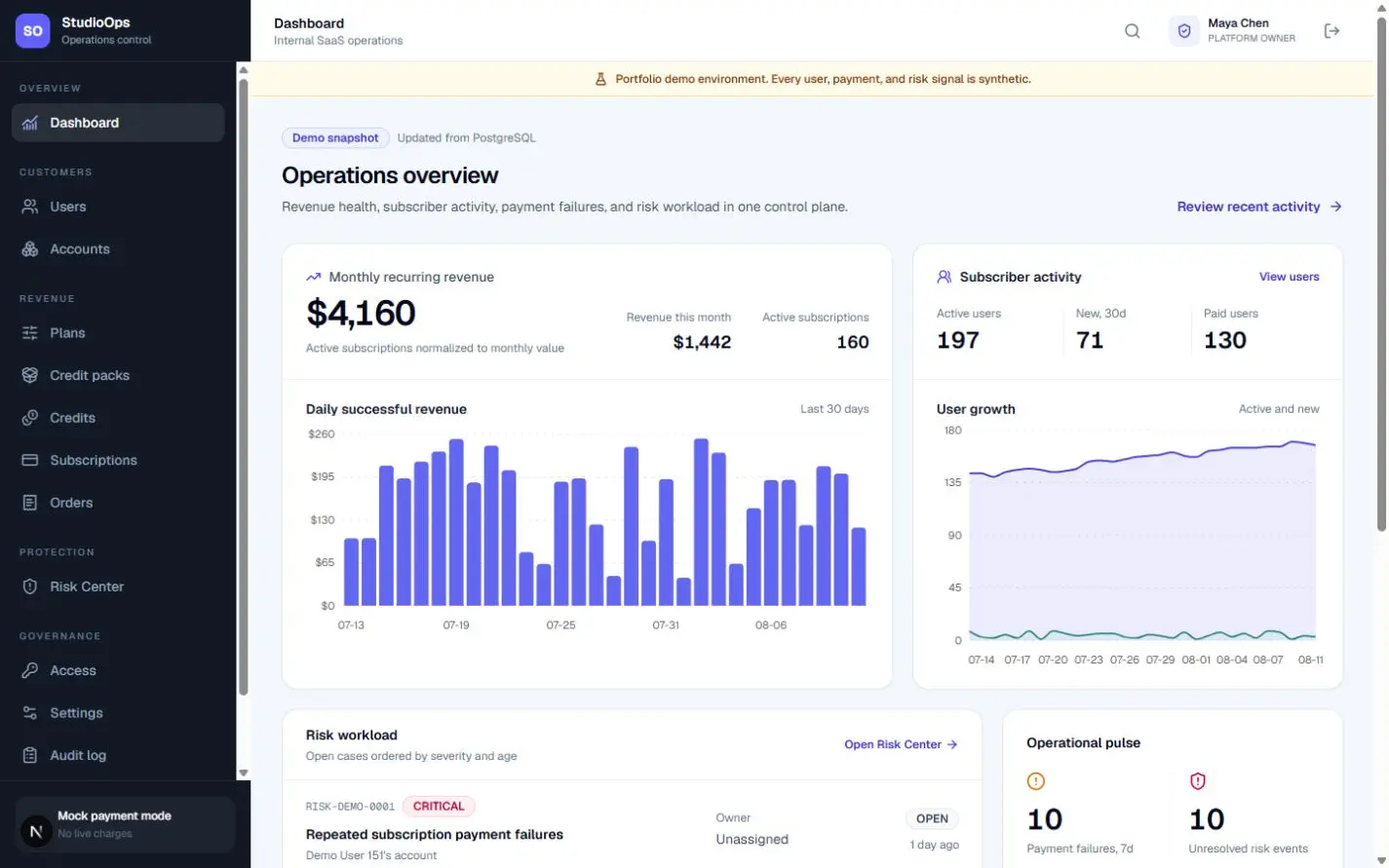Click the main page vertical scrollbar
Image resolution: width=1389 pixels, height=868 pixels.
1381,273
